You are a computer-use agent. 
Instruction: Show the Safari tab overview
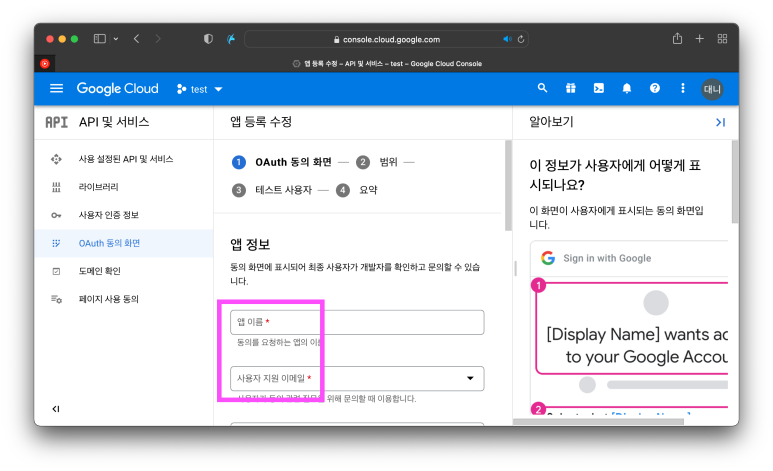click(x=722, y=38)
